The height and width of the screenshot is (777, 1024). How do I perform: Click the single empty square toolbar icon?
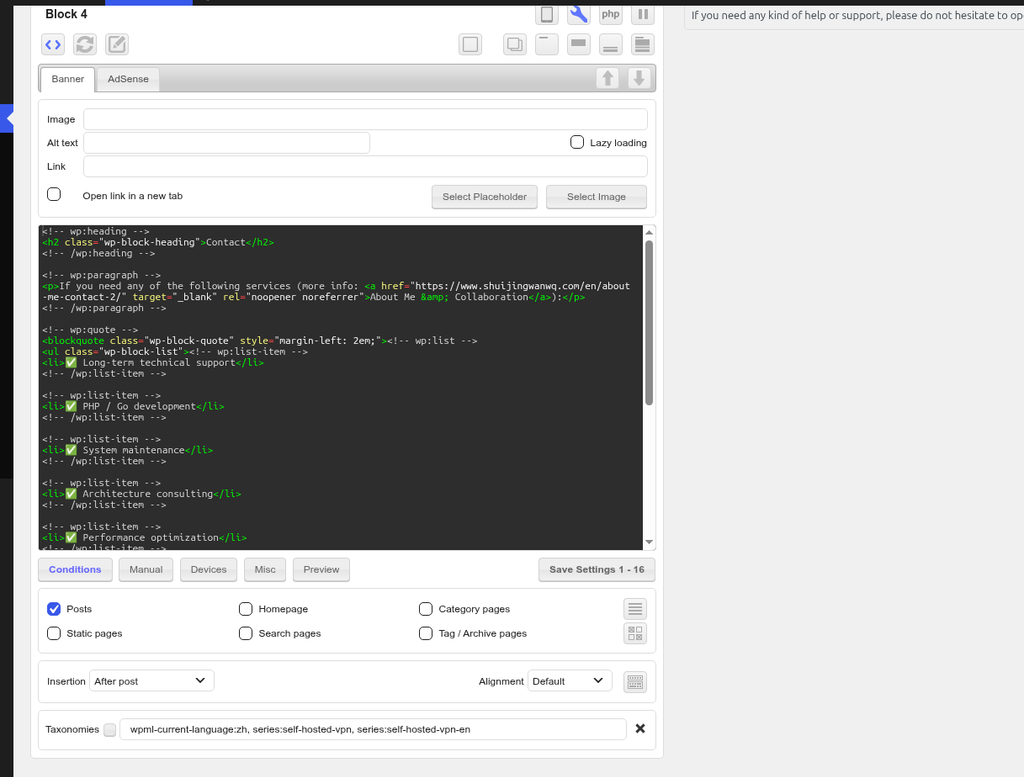(x=470, y=44)
